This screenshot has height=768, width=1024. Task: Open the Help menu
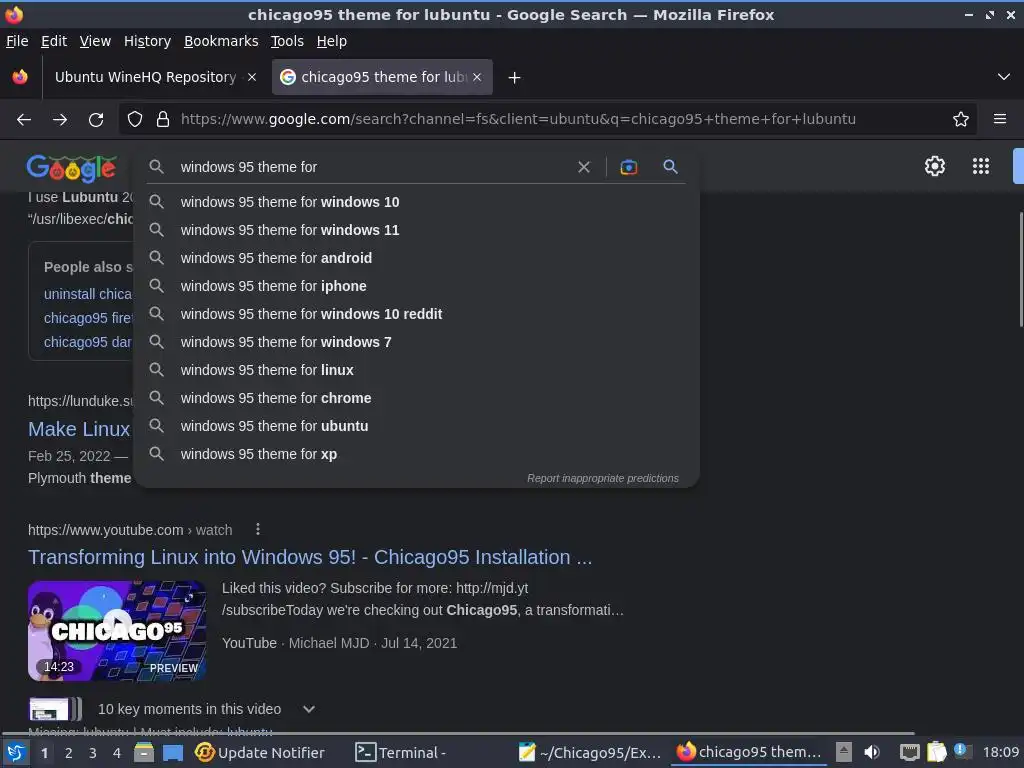pyautogui.click(x=331, y=41)
